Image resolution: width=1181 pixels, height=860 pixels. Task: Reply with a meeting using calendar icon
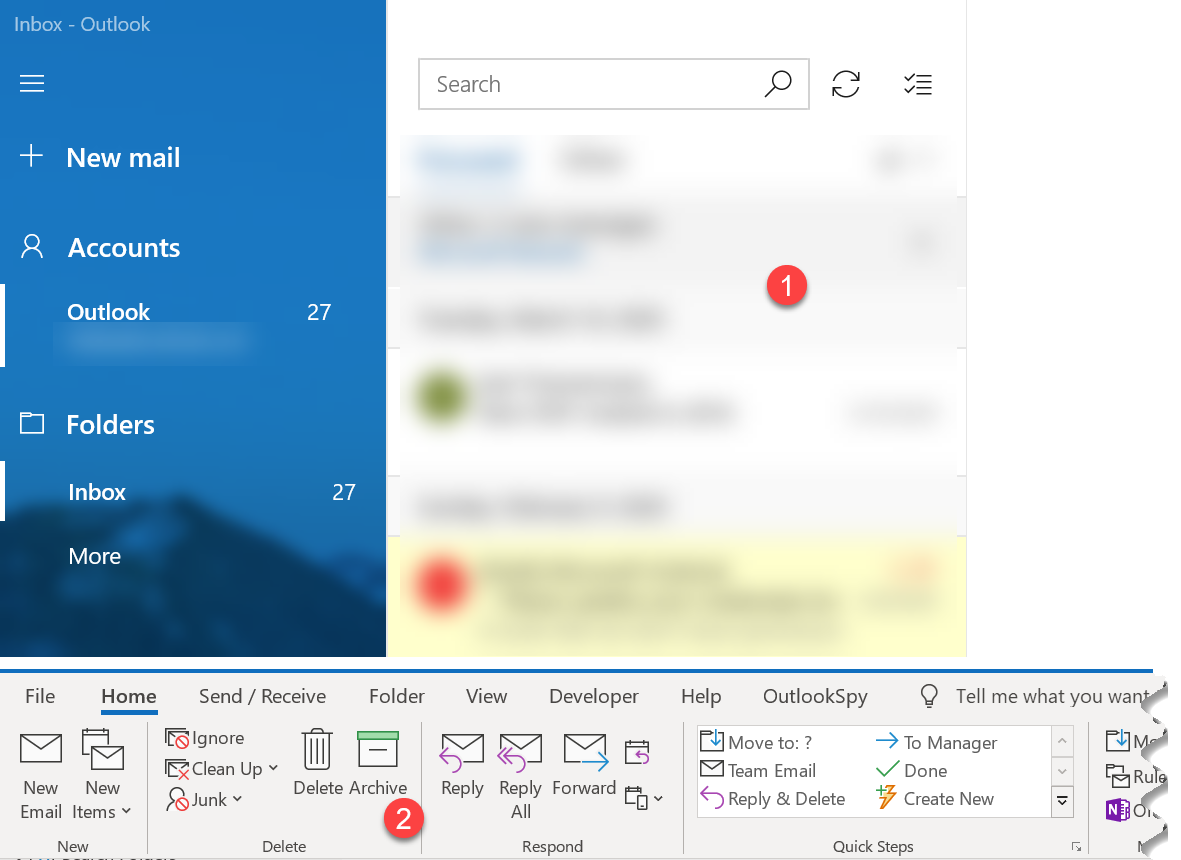(x=637, y=752)
